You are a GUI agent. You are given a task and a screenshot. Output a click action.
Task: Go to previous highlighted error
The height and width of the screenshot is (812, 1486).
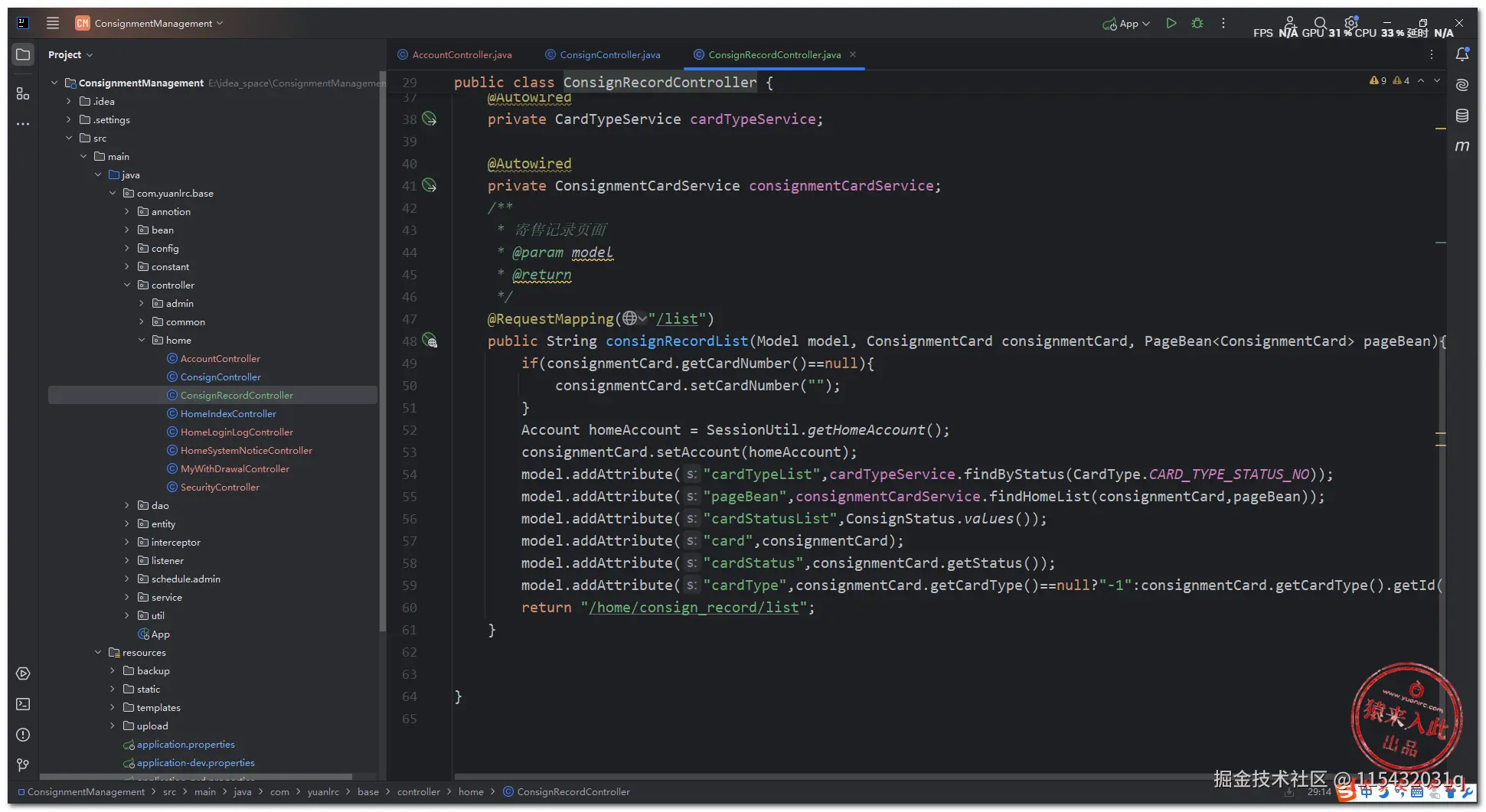click(x=1421, y=80)
